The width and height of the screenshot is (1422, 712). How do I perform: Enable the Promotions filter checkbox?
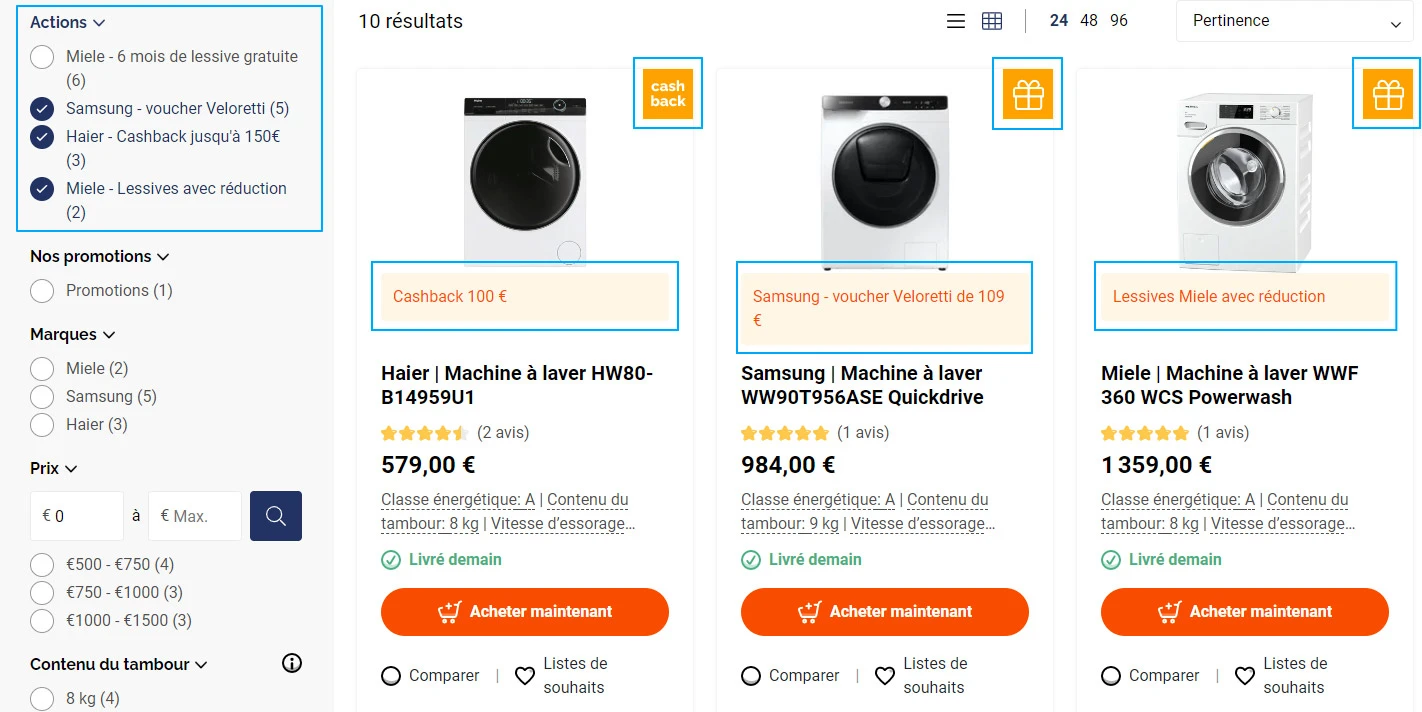(42, 291)
